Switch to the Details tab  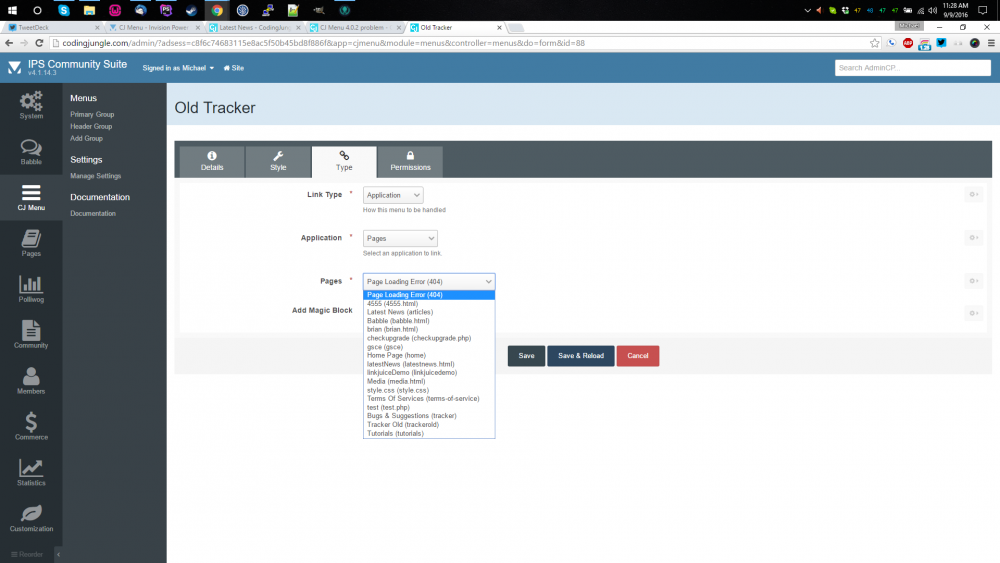tap(212, 161)
